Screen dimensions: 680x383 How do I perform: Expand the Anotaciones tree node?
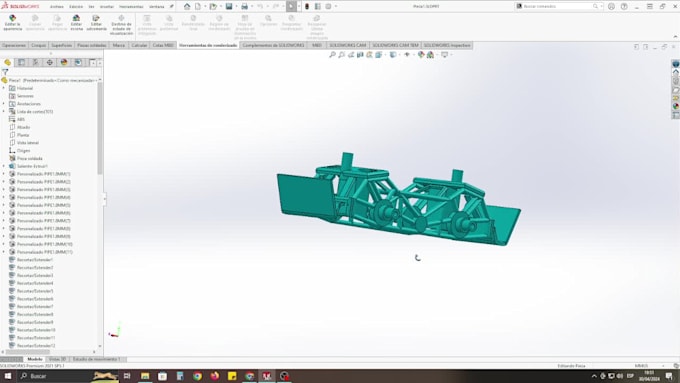pyautogui.click(x=4, y=104)
